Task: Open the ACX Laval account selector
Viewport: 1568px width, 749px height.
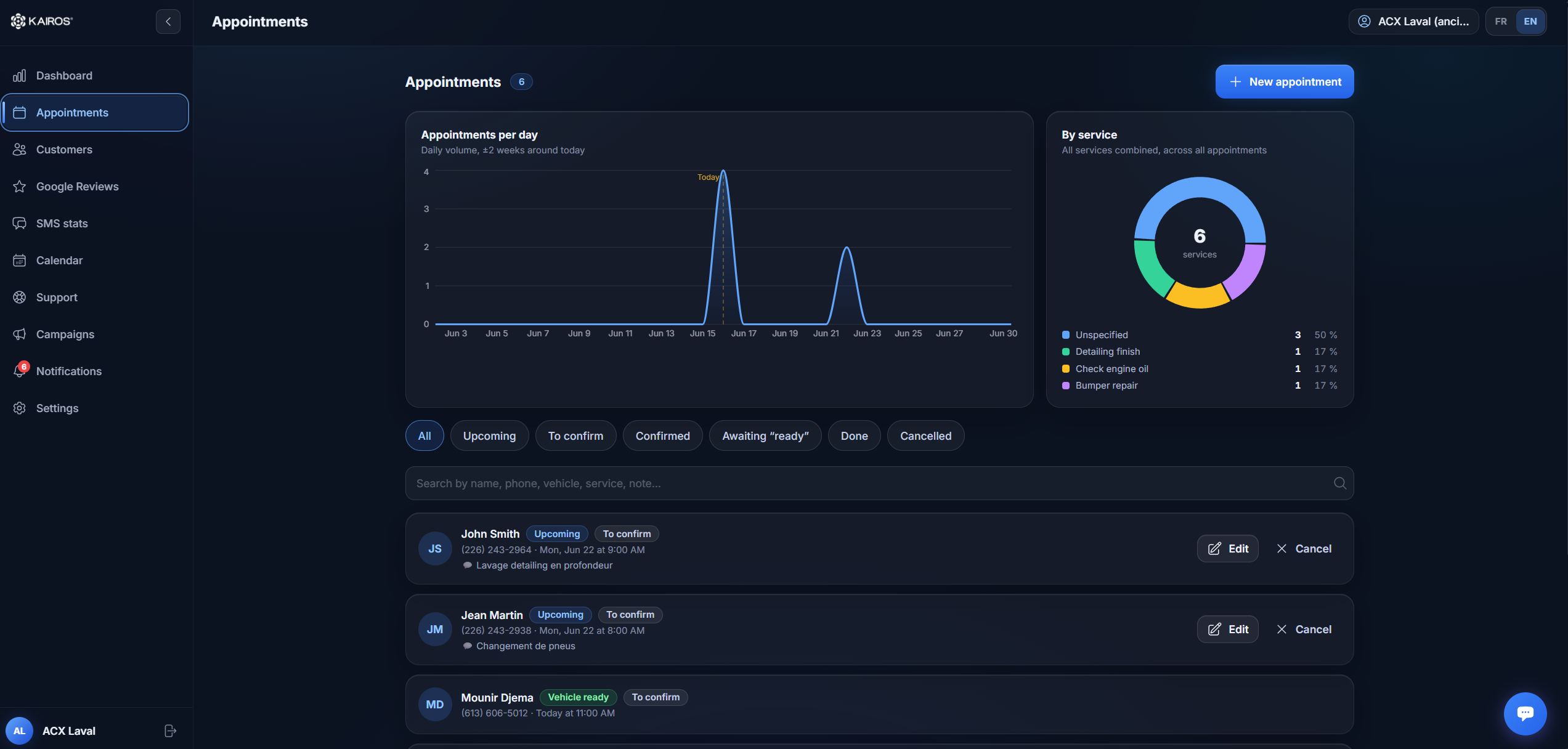Action: pos(1413,22)
